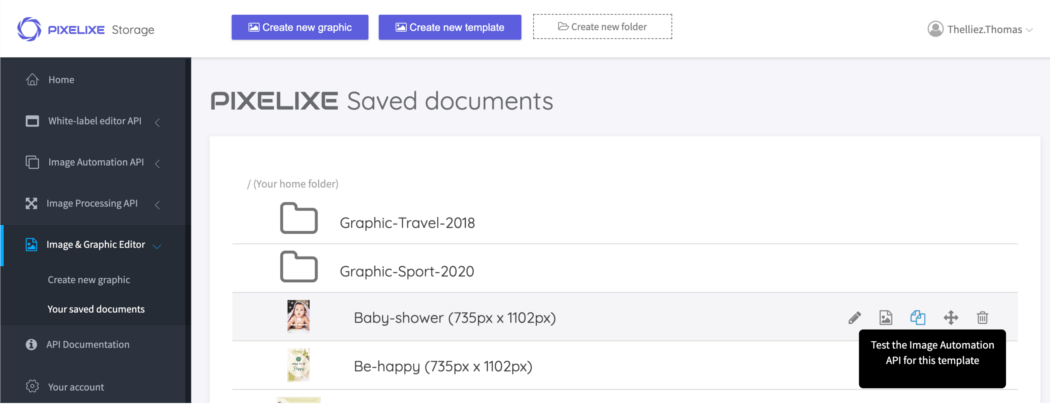Click the Create new folder button
Screen dimensions: 1050x405
pyautogui.click(x=602, y=27)
